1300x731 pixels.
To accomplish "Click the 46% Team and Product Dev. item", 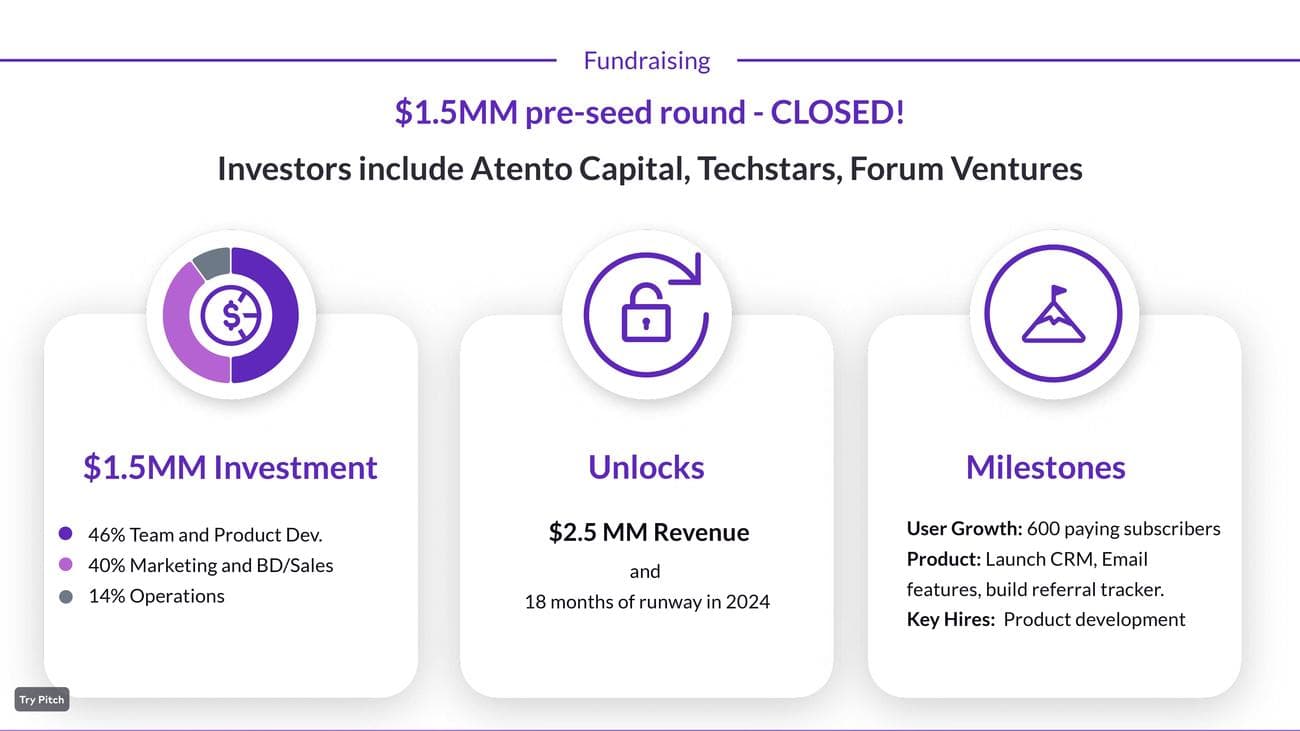I will pyautogui.click(x=205, y=535).
